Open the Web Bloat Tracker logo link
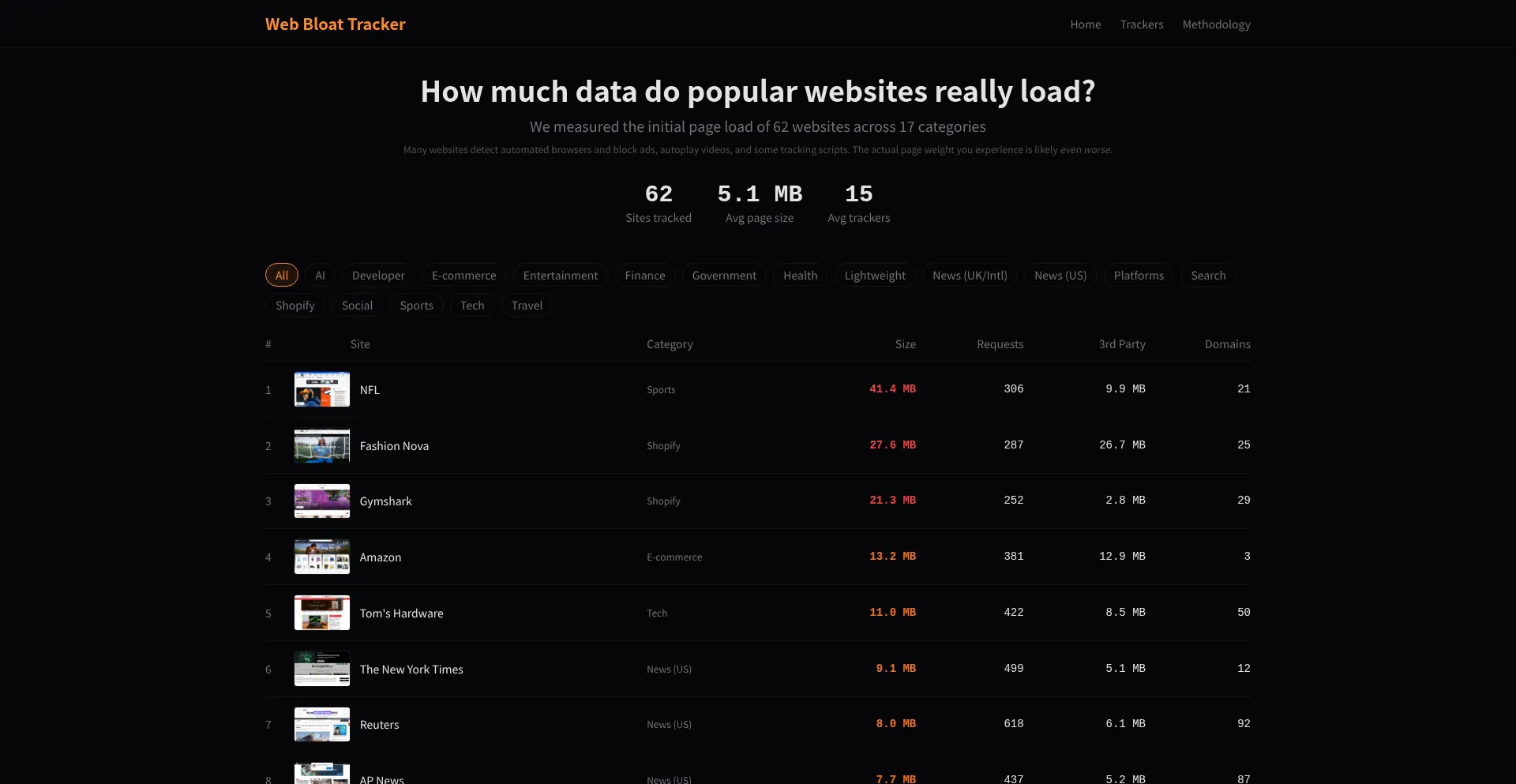The image size is (1516, 784). (x=335, y=24)
